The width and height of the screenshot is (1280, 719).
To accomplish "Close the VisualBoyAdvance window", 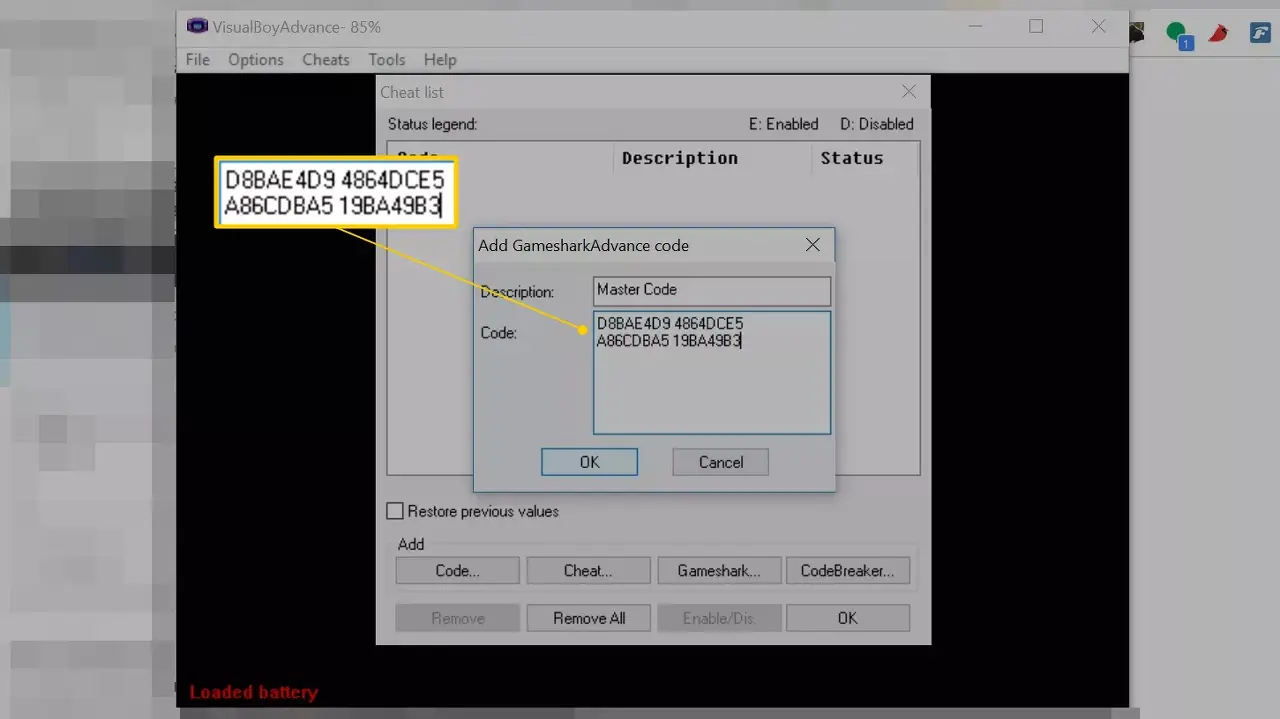I will (1098, 27).
